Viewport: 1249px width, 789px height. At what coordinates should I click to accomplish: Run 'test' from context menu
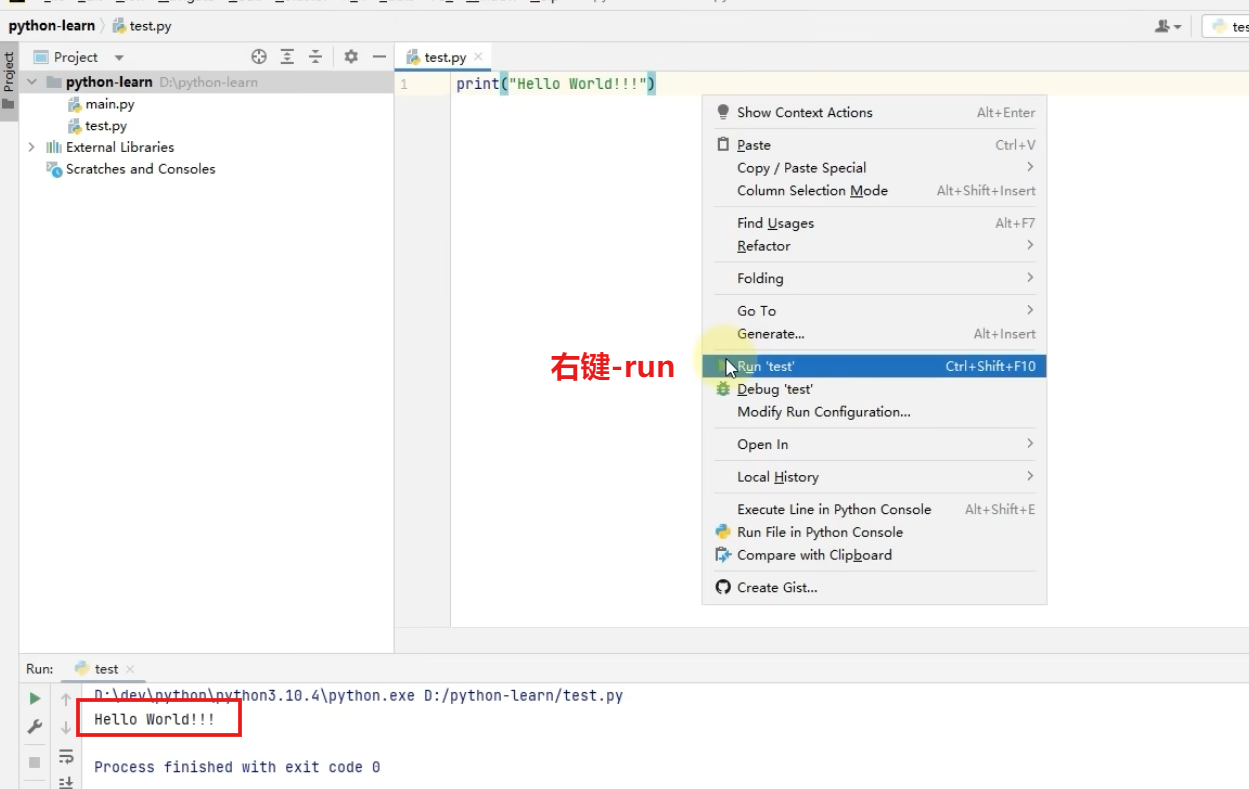[874, 366]
